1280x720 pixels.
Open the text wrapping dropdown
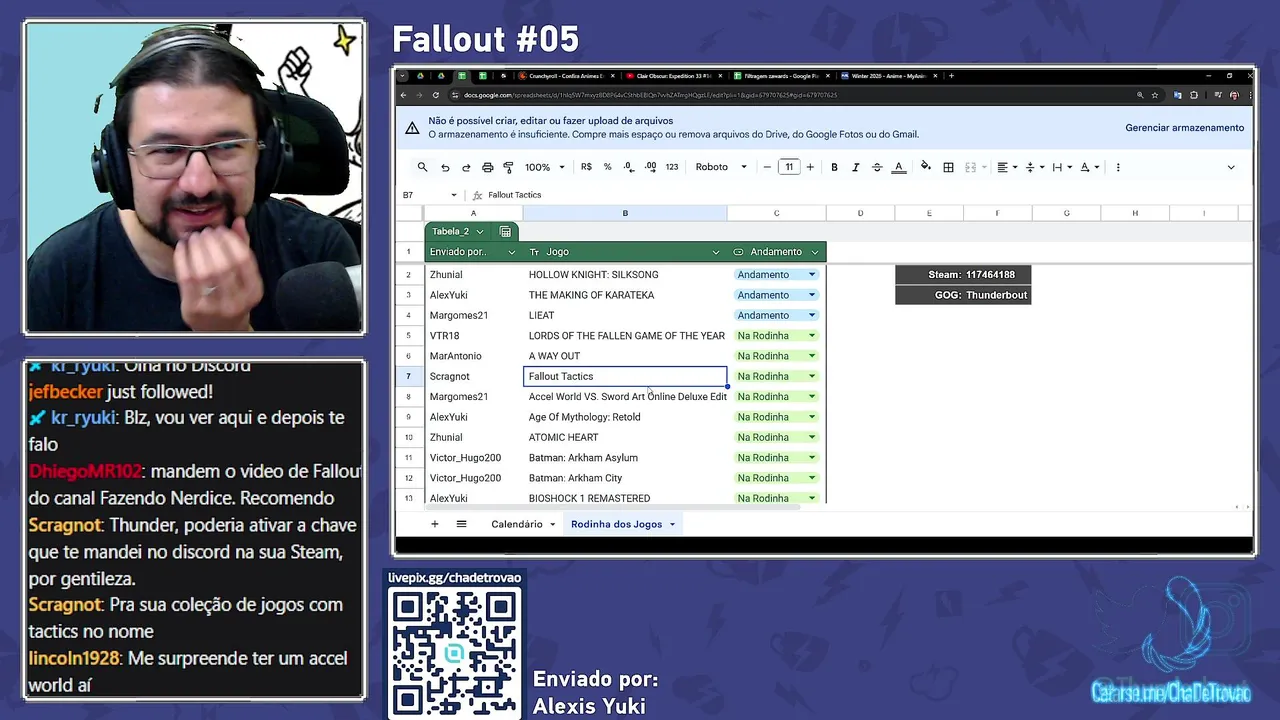pyautogui.click(x=1061, y=167)
